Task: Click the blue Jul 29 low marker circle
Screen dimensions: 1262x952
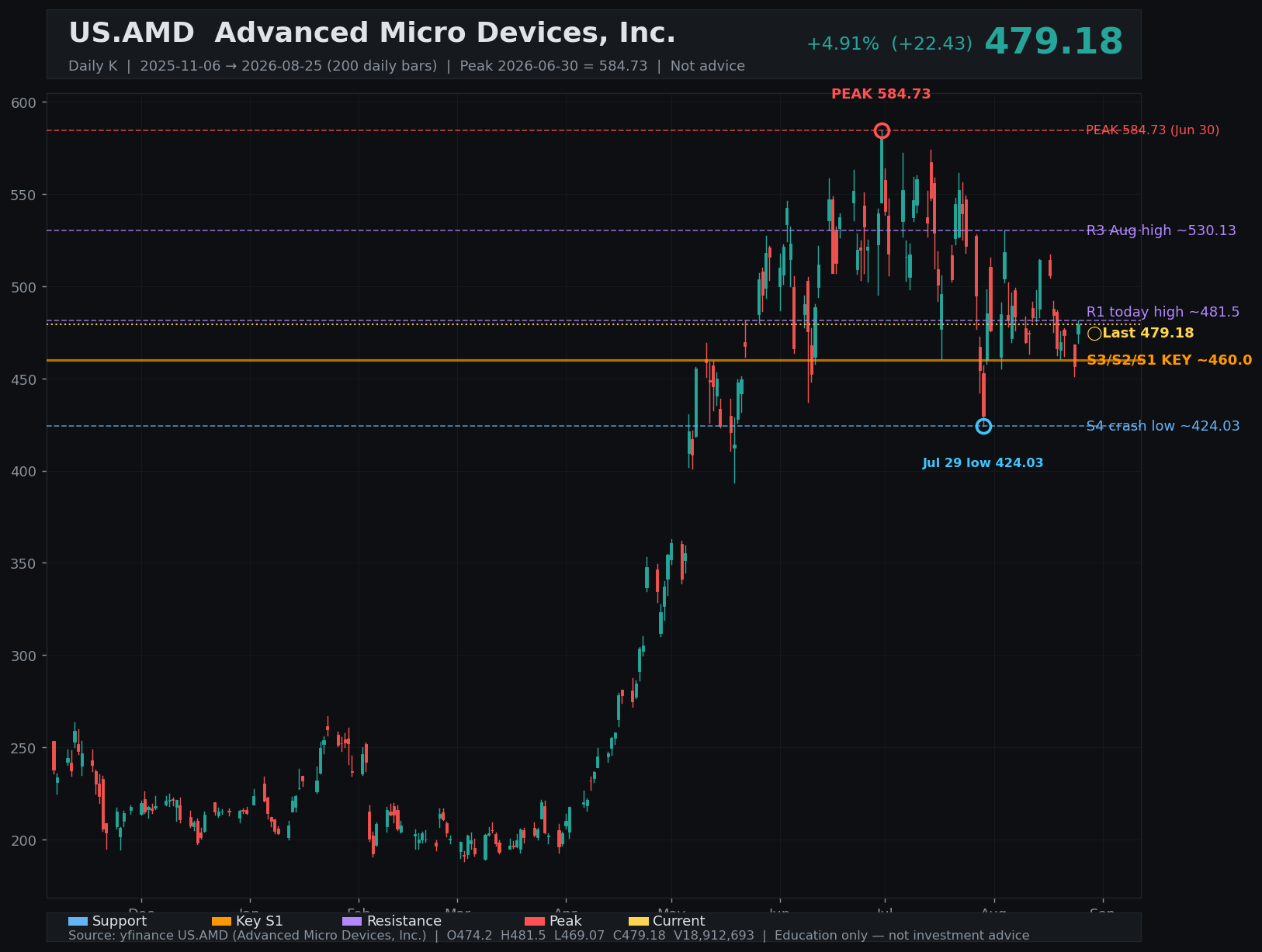Action: (x=983, y=426)
